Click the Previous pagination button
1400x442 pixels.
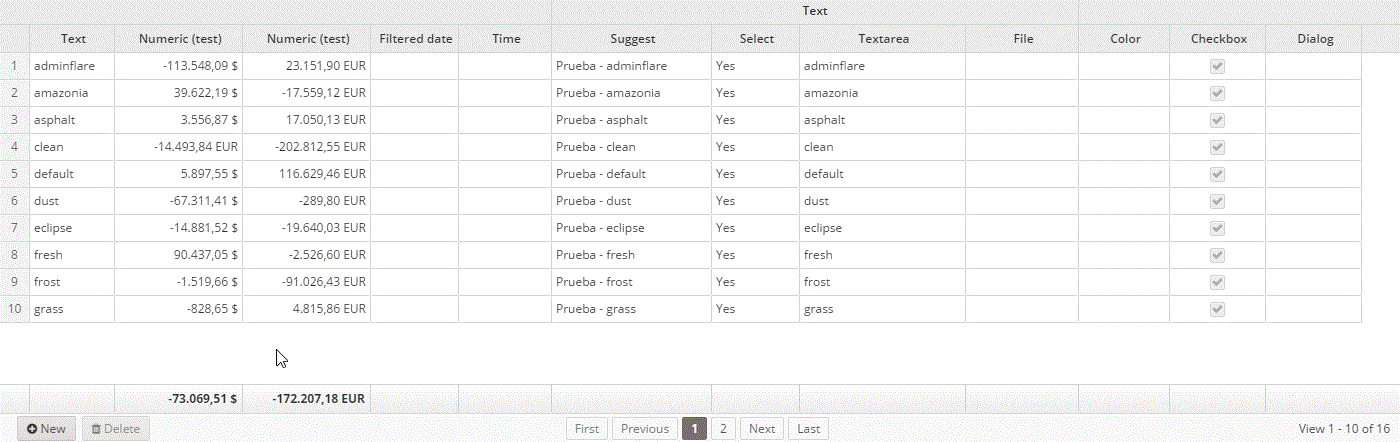coord(645,429)
